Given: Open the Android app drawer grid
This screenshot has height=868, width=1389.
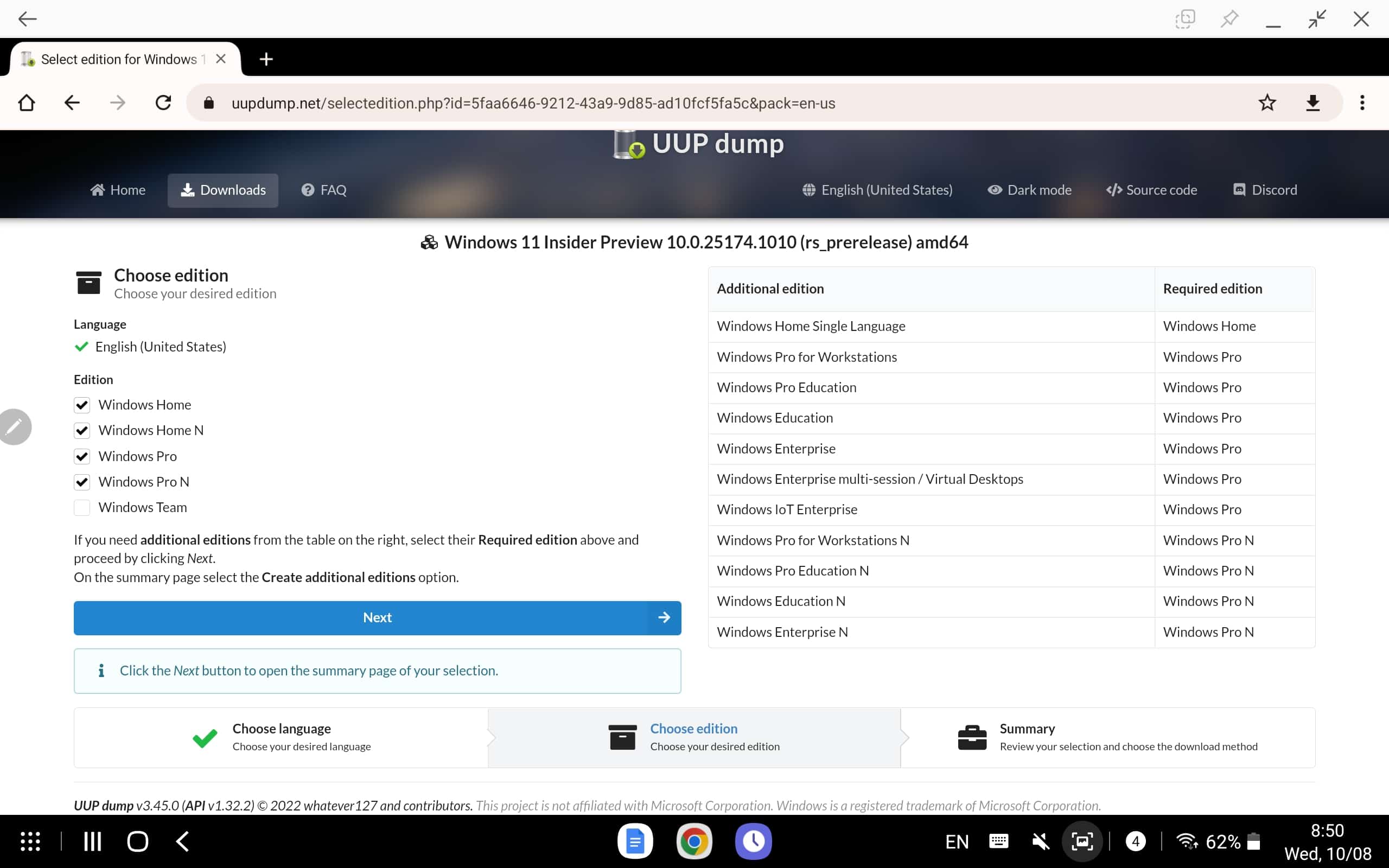Looking at the screenshot, I should [x=30, y=841].
